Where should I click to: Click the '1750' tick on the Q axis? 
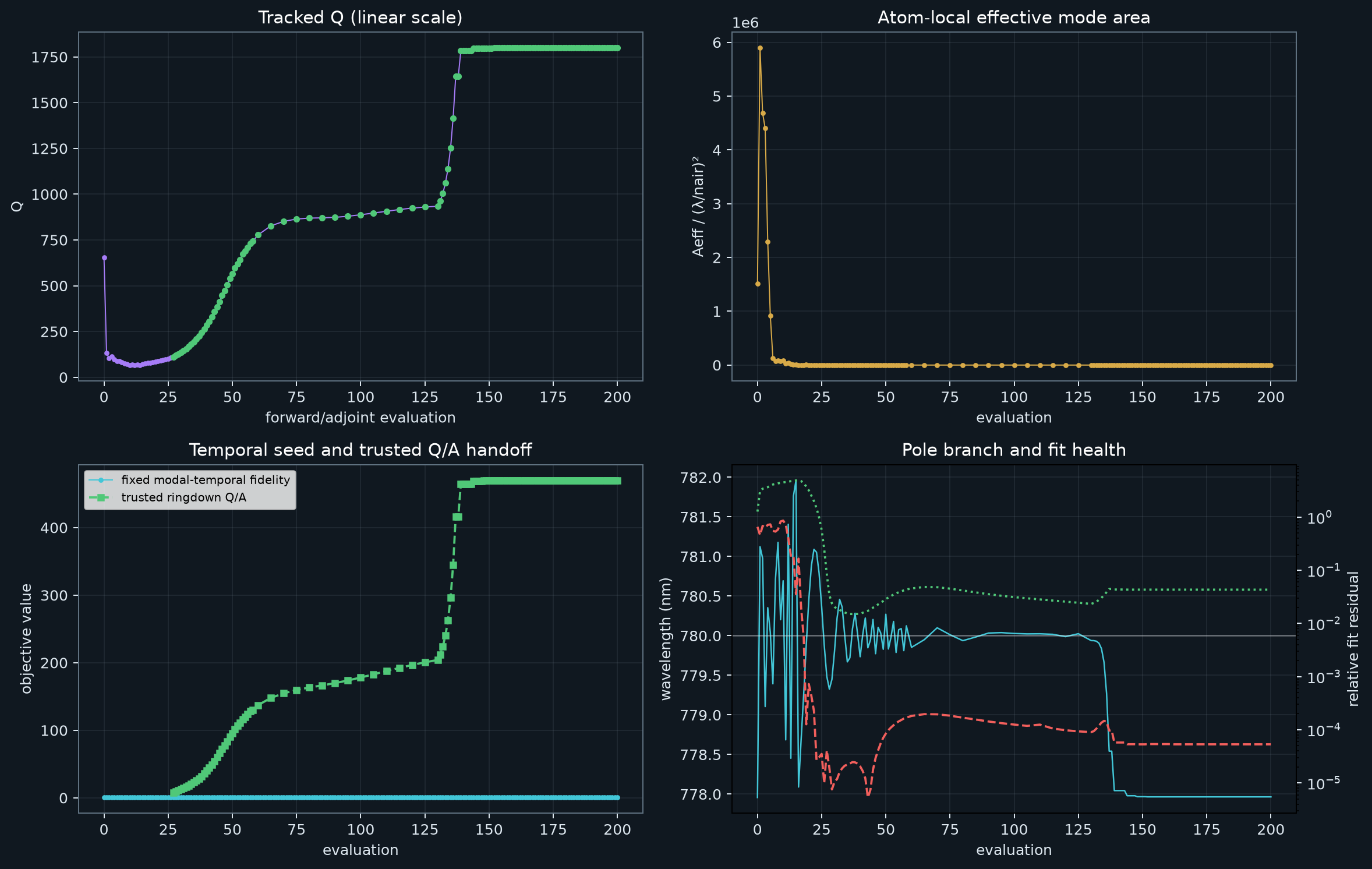click(49, 57)
